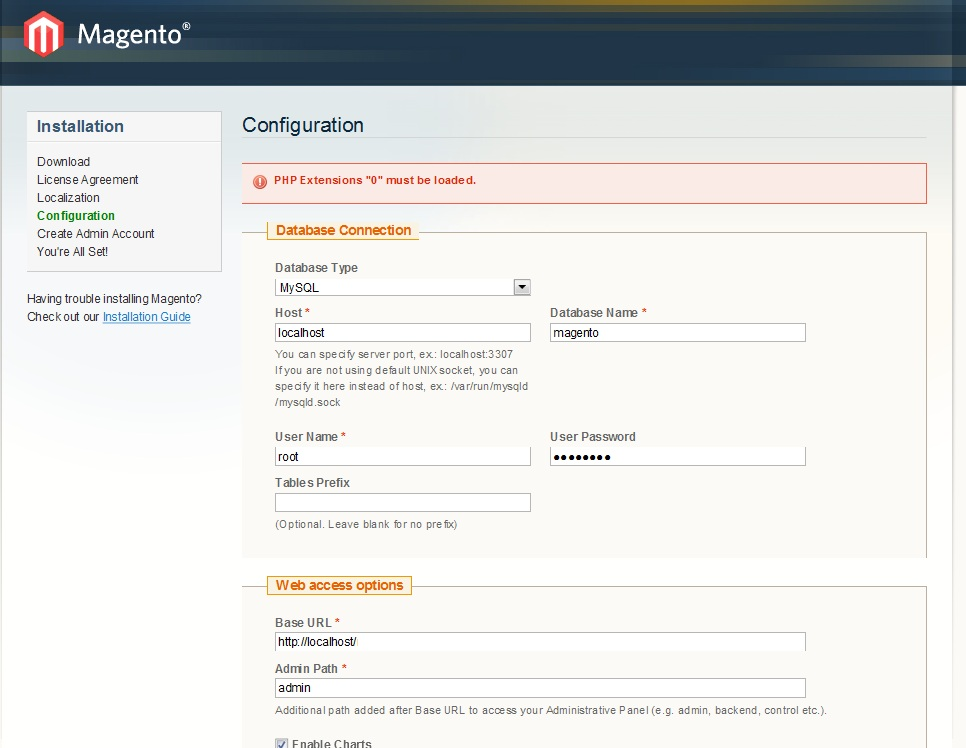This screenshot has height=748, width=966.
Task: Click the Database Name label
Action: pyautogui.click(x=594, y=312)
